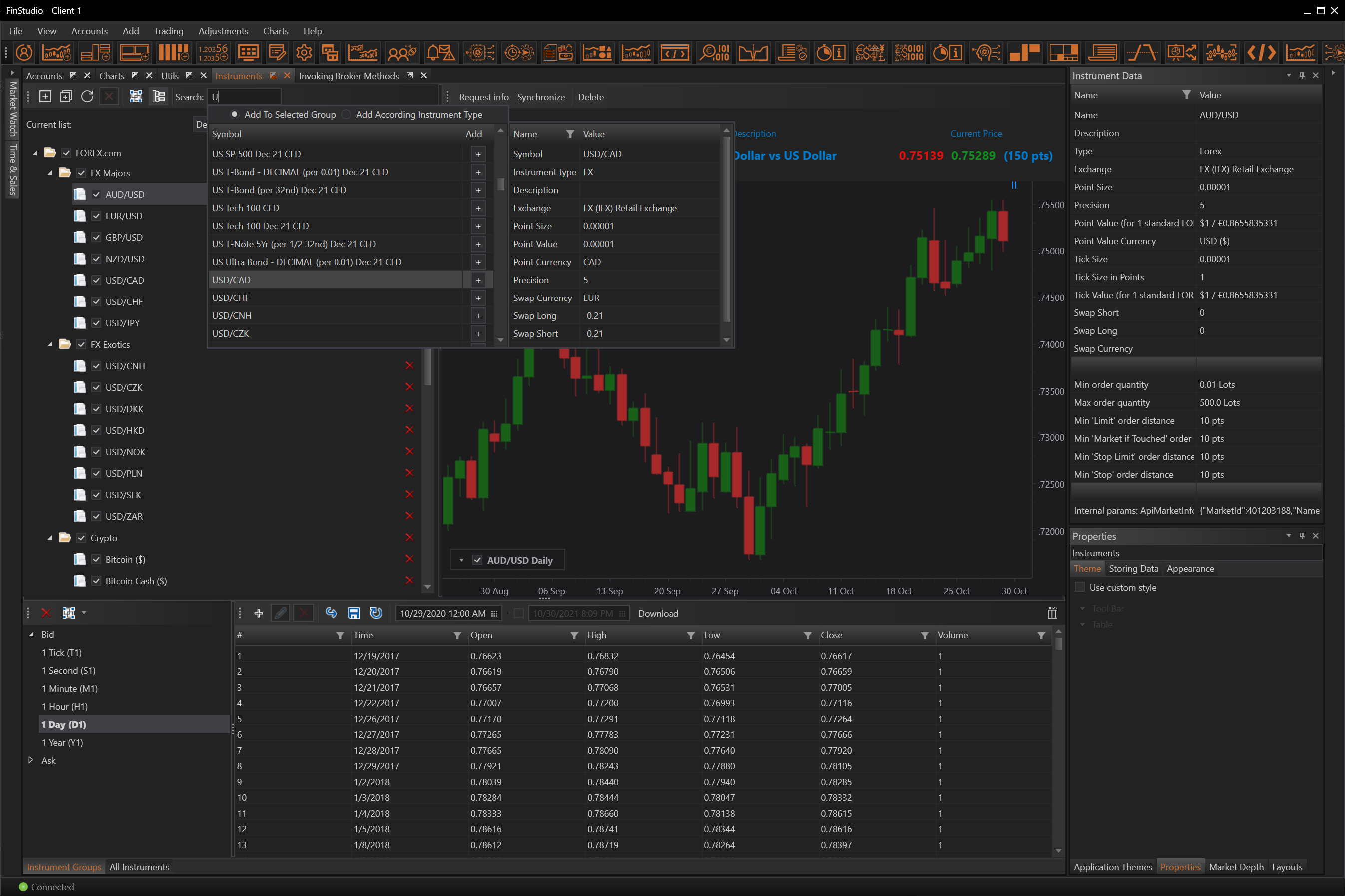Viewport: 1345px width, 896px height.
Task: Select Add According Instrument Type radio
Action: 347,114
